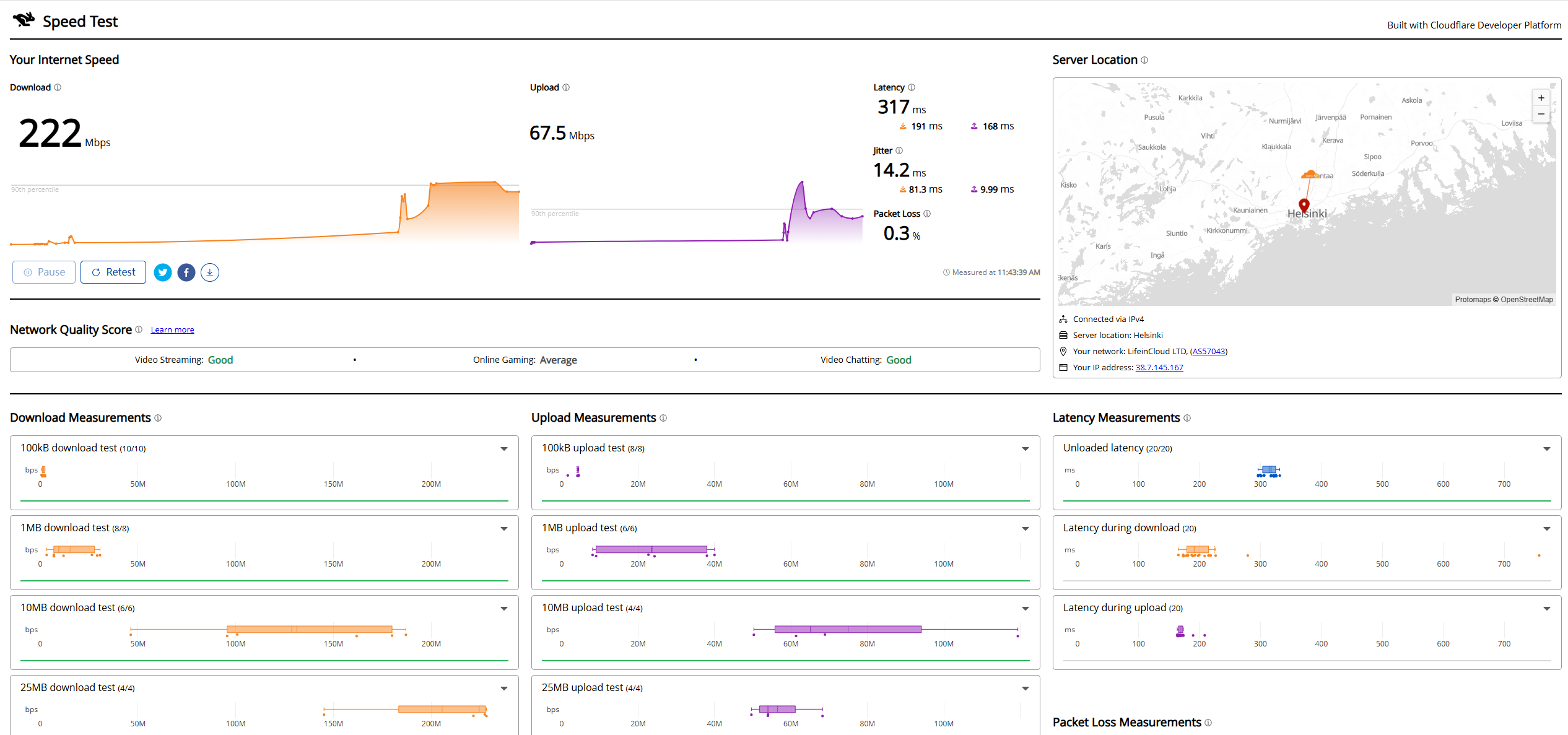
Task: Pause the speed test
Action: (x=44, y=272)
